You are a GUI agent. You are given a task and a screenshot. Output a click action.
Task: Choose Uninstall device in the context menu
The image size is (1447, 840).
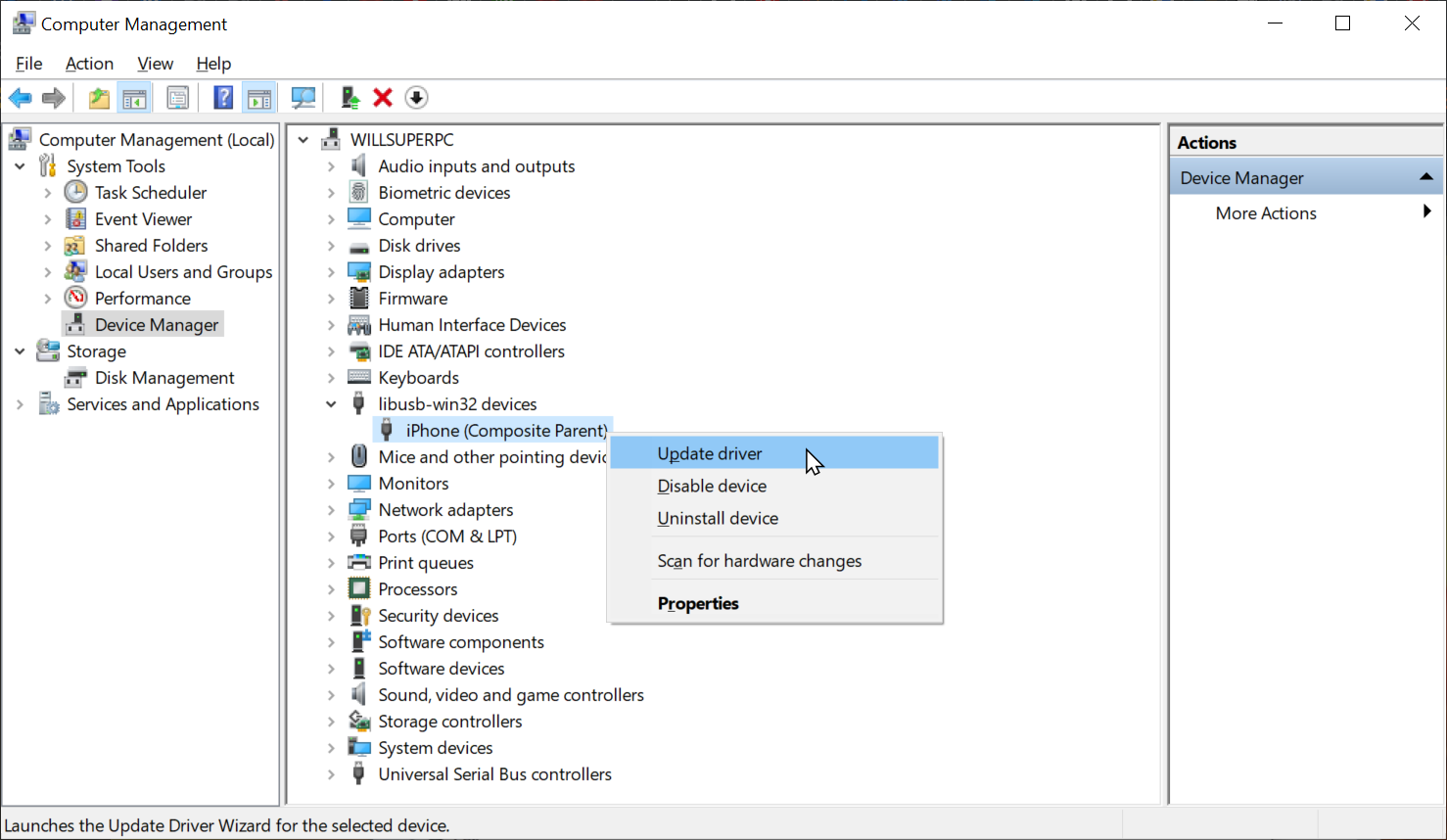[774, 518]
